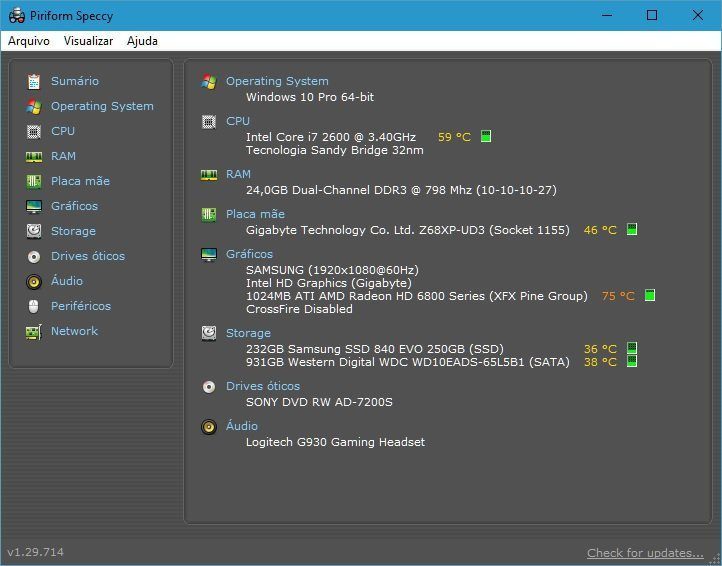Viewport: 722px width, 566px height.
Task: Click the Gráficos monitor icon in sidebar
Action: tap(34, 206)
